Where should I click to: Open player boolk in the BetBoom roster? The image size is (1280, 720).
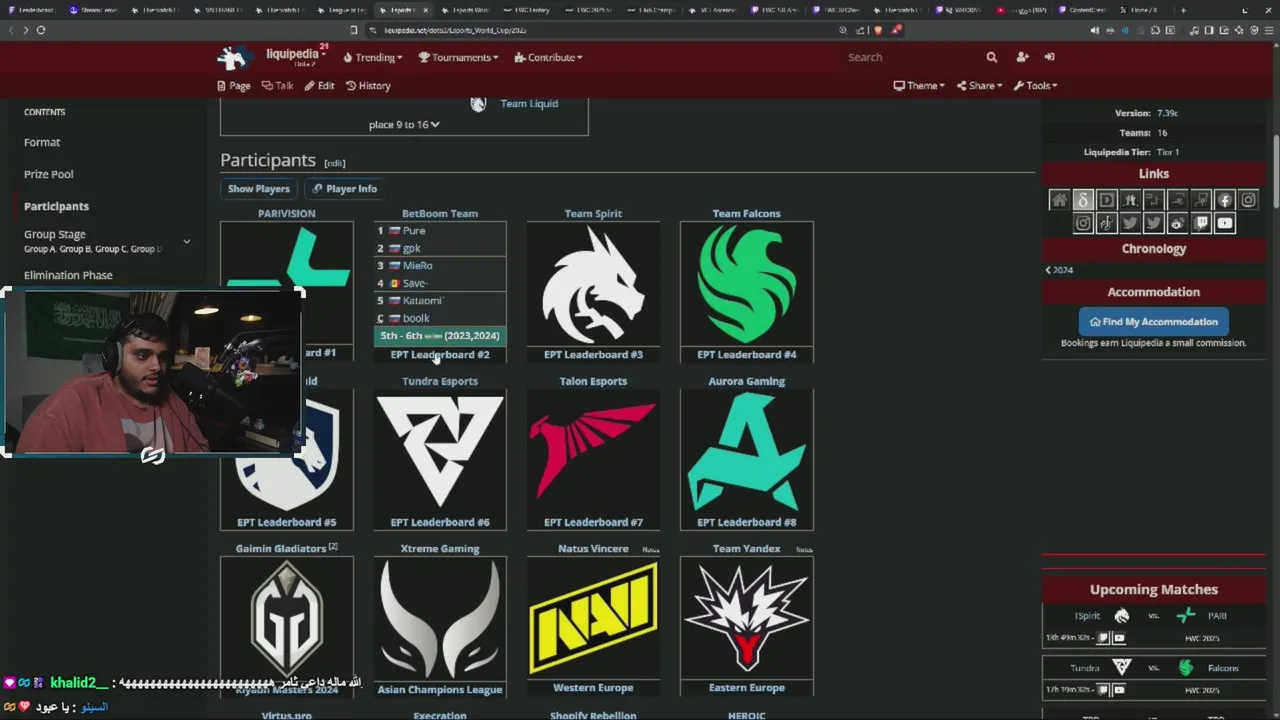pos(416,318)
